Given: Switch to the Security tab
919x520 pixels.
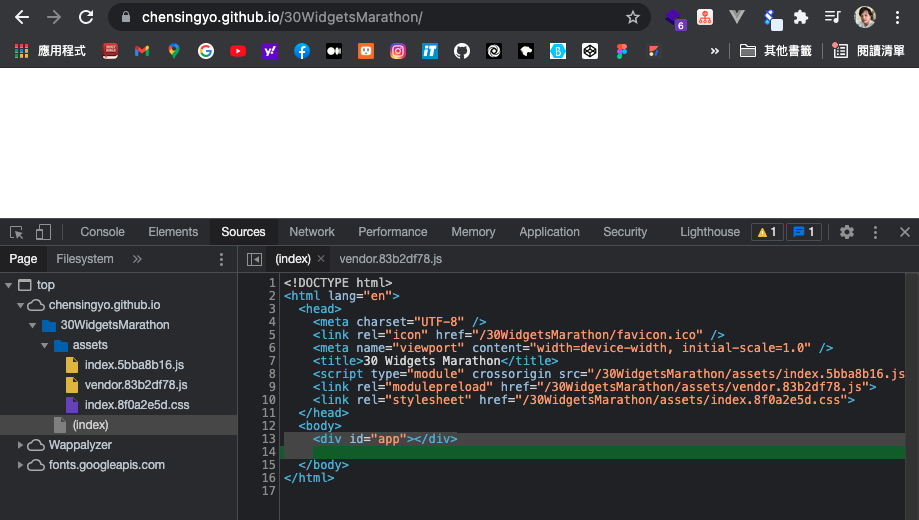Looking at the screenshot, I should tap(625, 232).
